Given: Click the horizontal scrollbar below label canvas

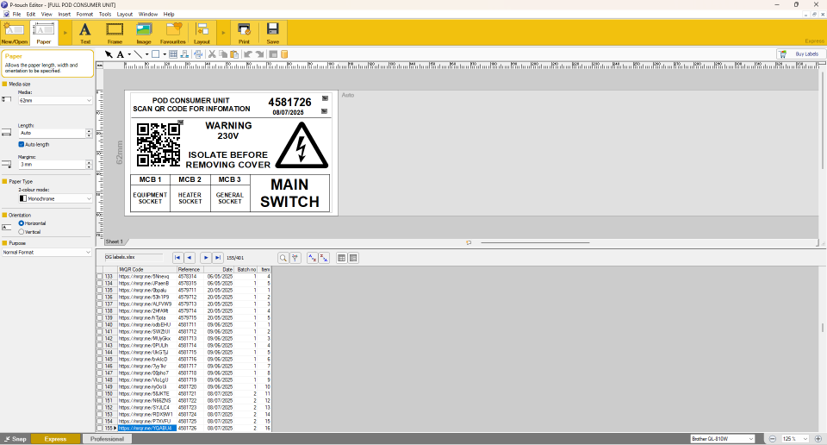Looking at the screenshot, I should coord(535,243).
